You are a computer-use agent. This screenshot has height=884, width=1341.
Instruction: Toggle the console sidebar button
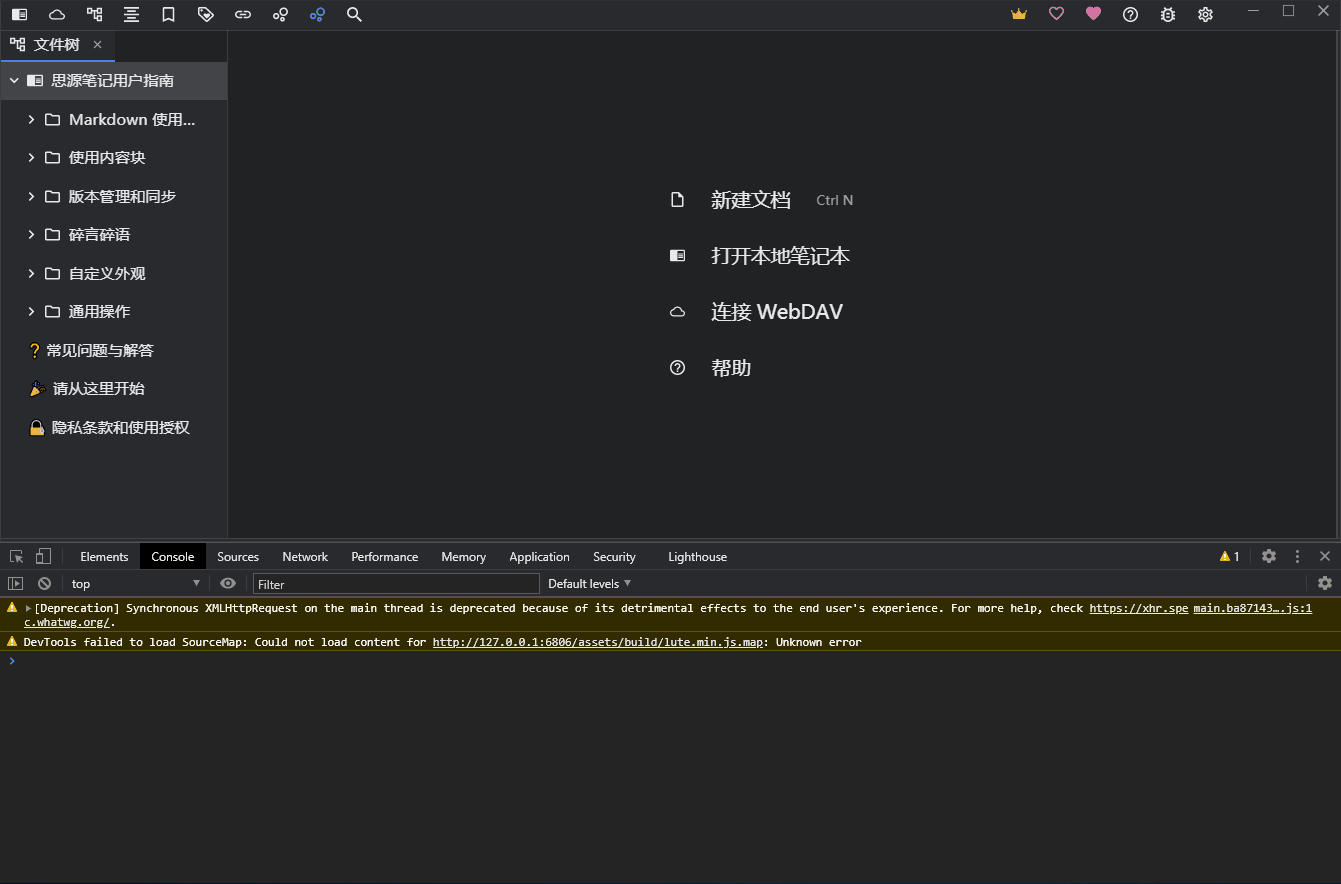[x=16, y=584]
